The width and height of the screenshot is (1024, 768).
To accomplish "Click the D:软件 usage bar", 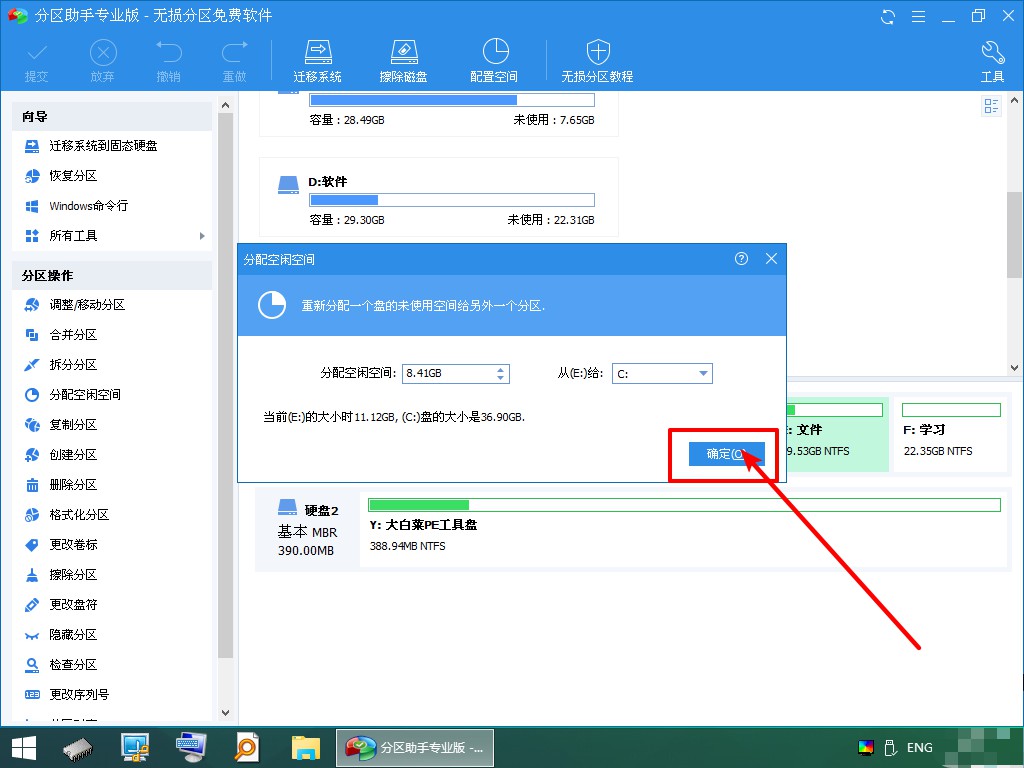I will (x=452, y=200).
